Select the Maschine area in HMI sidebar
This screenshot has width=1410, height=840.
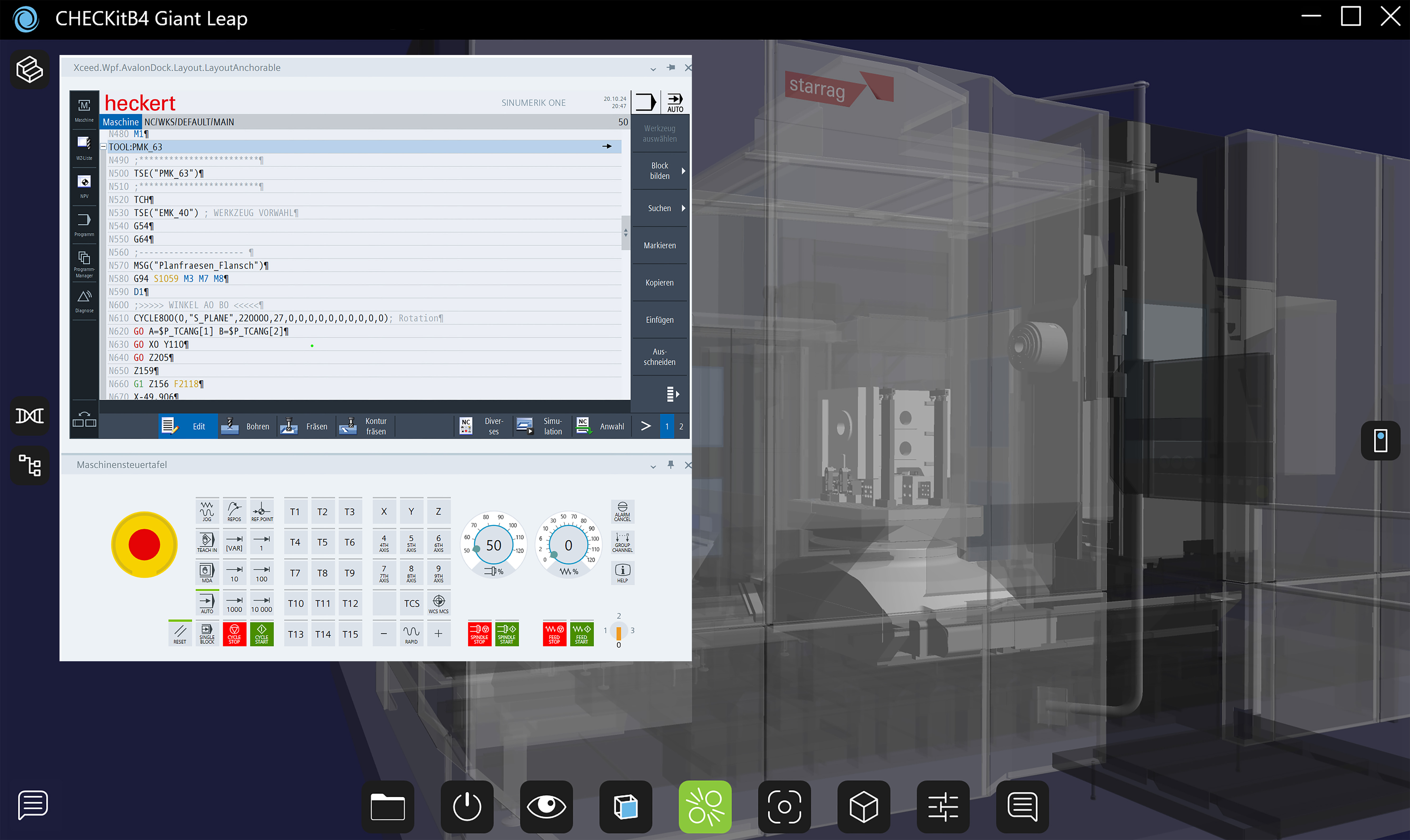84,110
